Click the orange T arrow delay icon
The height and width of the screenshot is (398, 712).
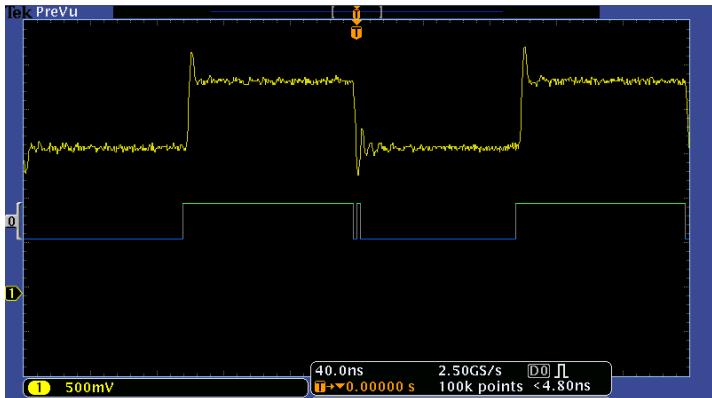[x=330, y=387]
